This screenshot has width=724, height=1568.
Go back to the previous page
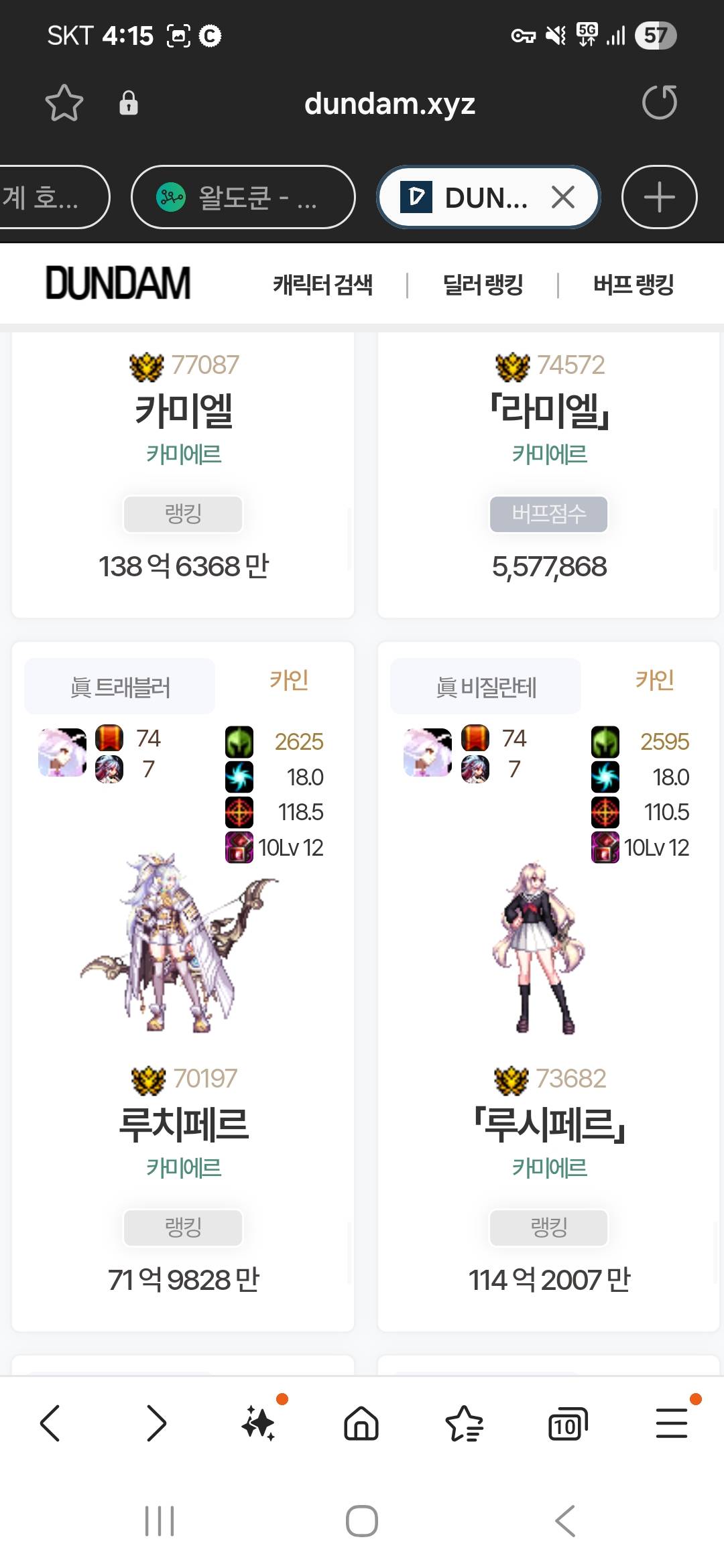pyautogui.click(x=50, y=1423)
